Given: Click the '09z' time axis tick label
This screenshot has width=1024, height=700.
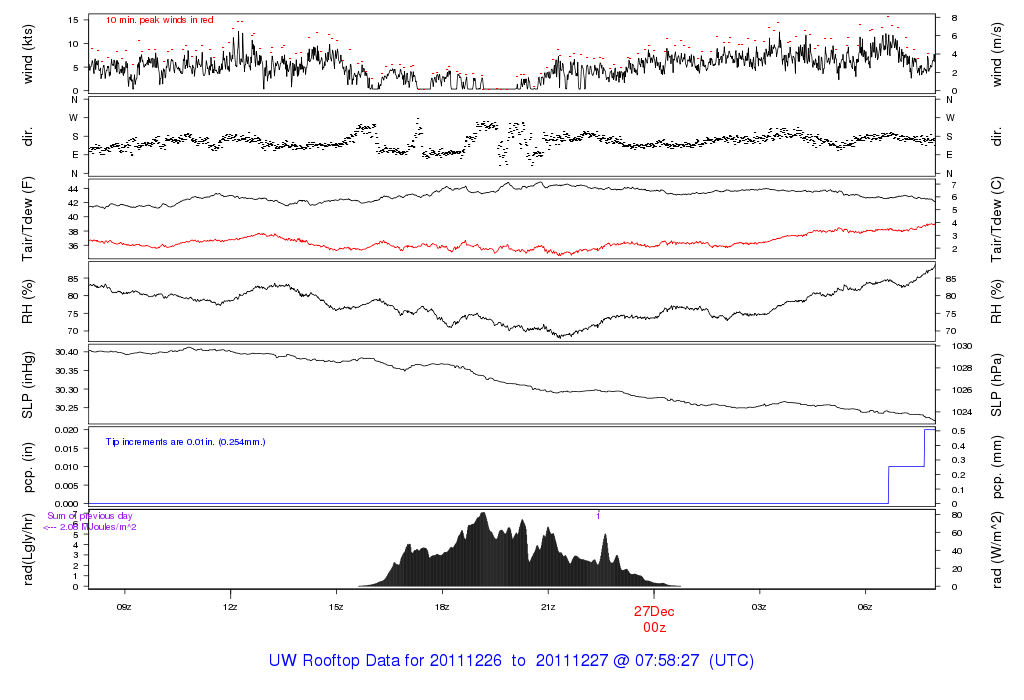Looking at the screenshot, I should click(124, 607).
